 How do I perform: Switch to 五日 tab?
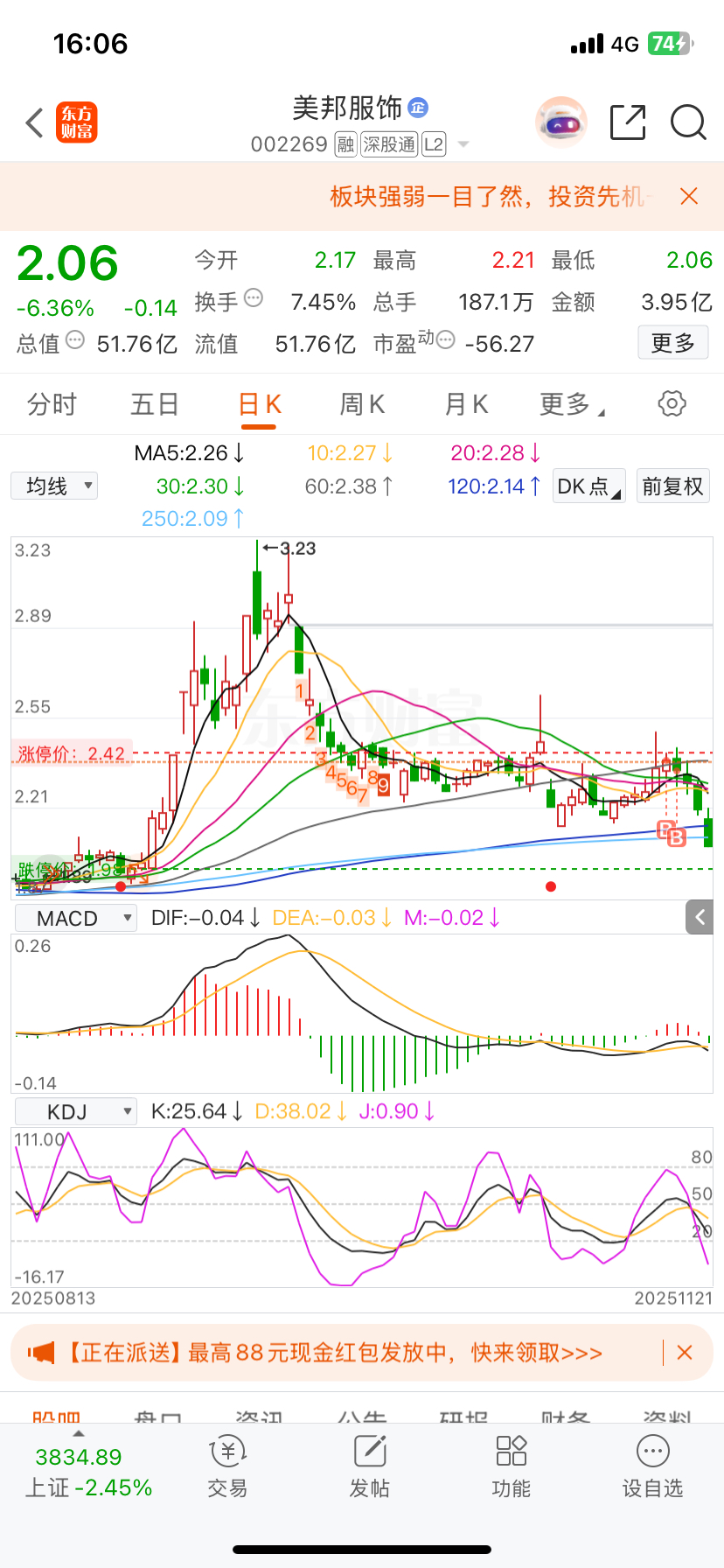click(155, 404)
